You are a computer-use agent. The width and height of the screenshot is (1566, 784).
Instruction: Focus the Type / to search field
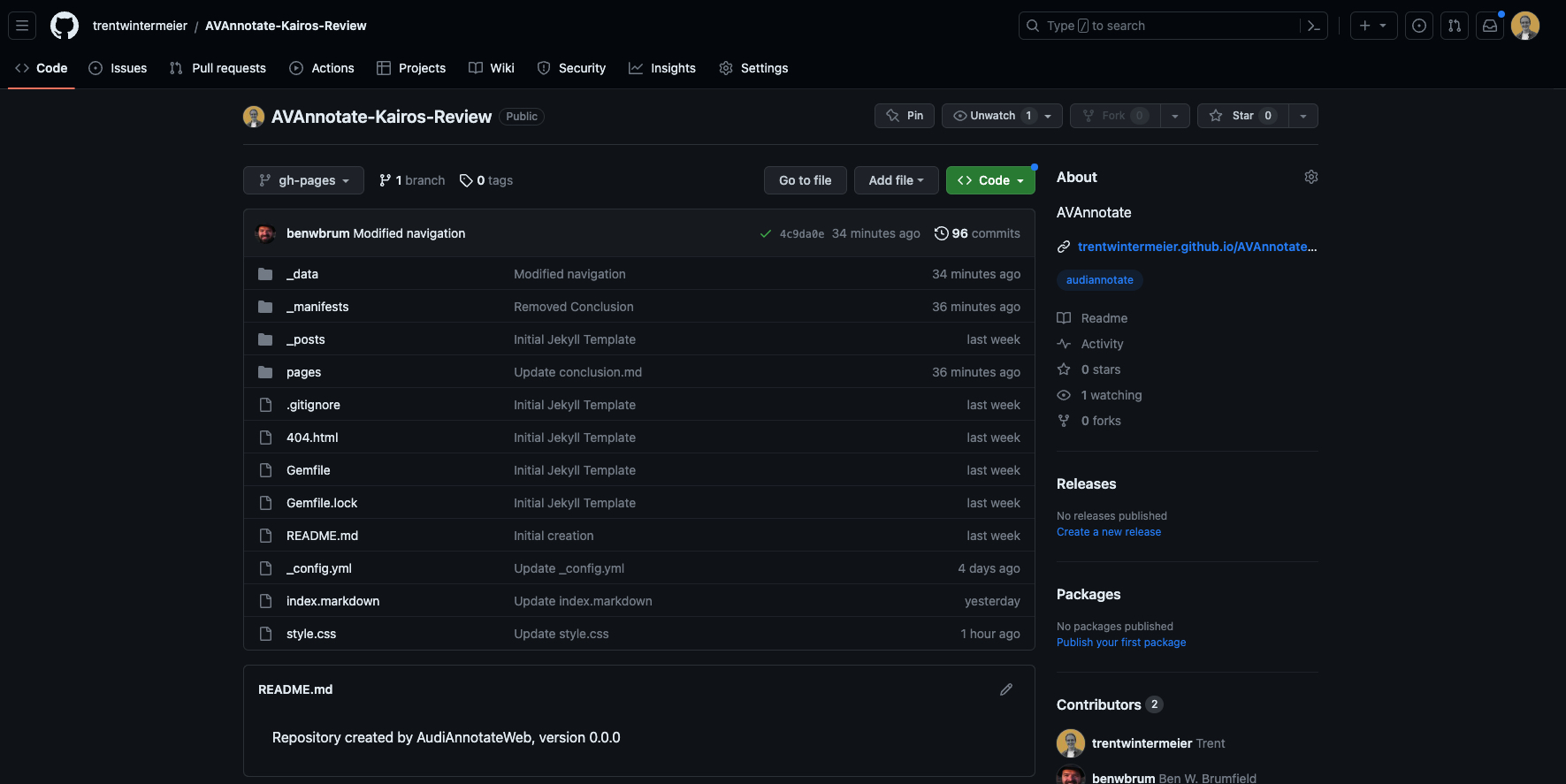coord(1173,26)
